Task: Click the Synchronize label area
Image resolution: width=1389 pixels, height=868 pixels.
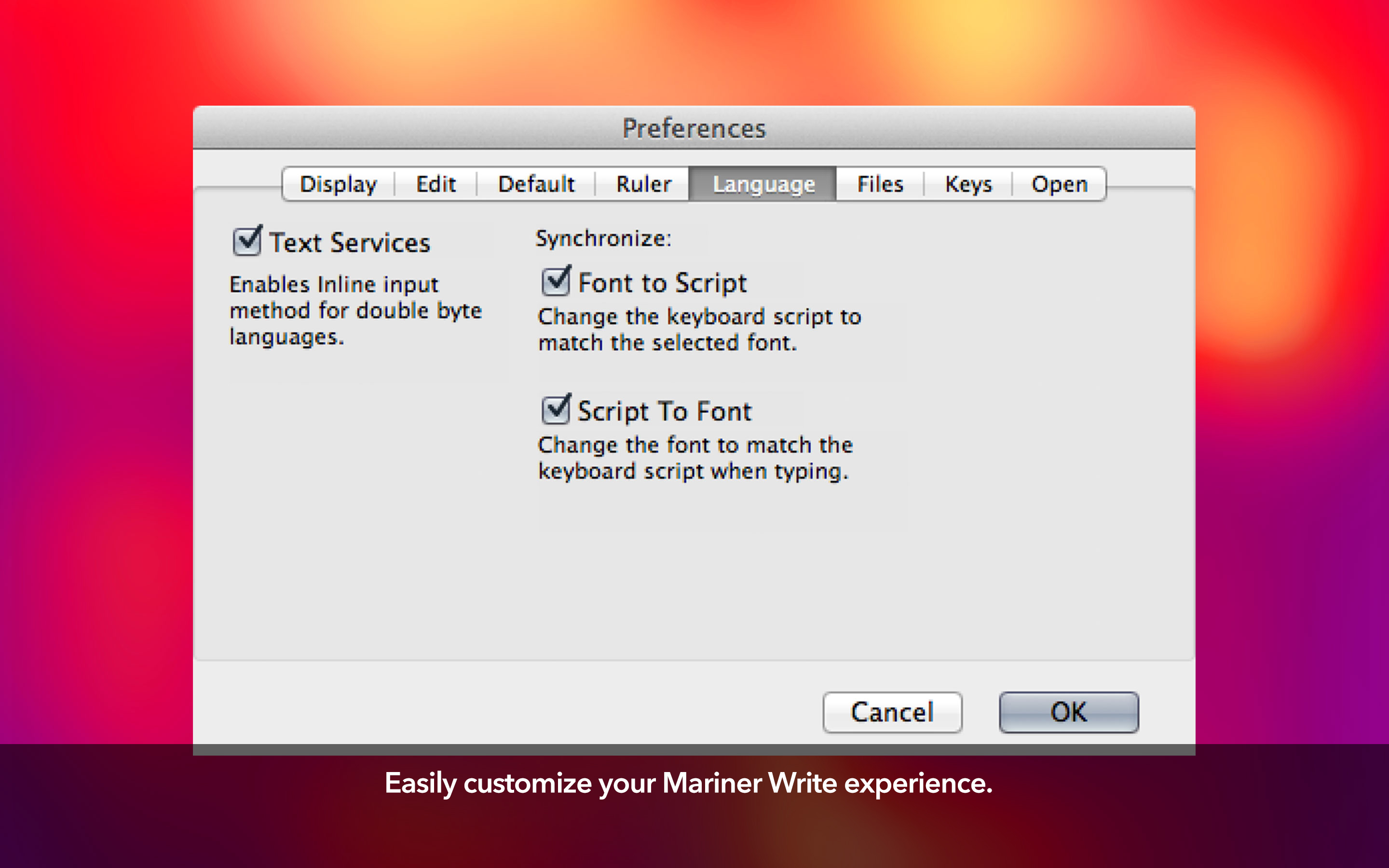Action: pos(601,239)
